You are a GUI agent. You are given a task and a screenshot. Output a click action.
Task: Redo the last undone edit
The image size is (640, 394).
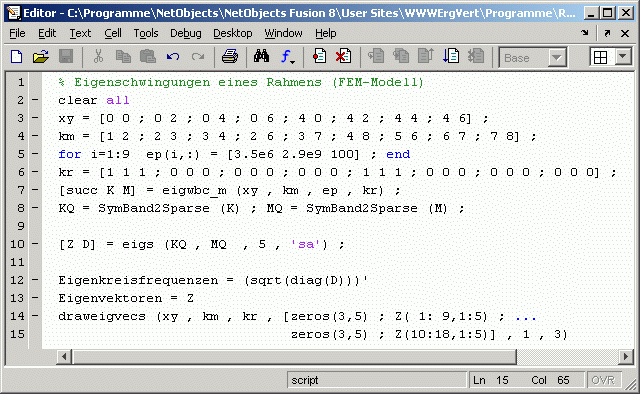tap(198, 56)
